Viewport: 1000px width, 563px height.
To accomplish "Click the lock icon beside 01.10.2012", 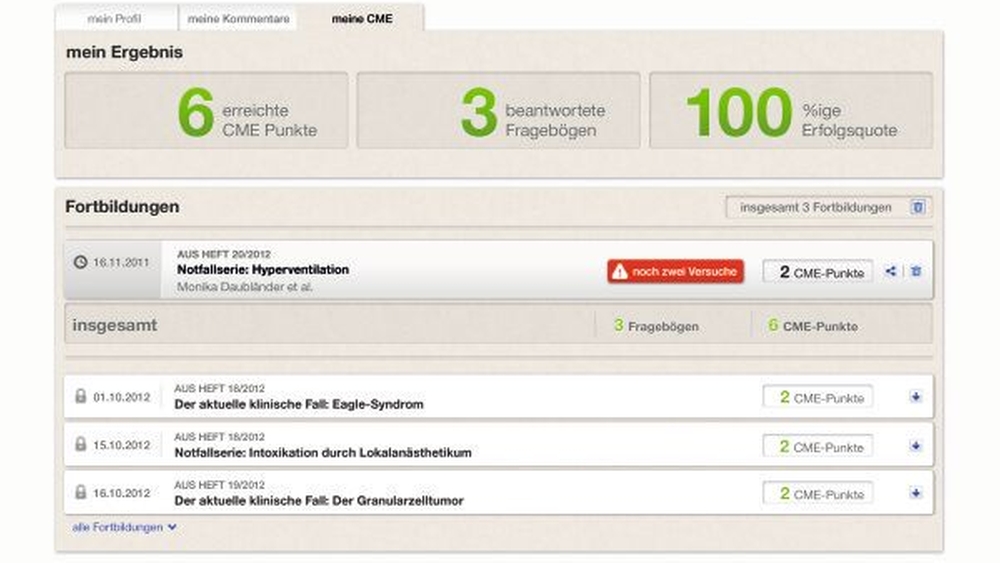I will 80,396.
